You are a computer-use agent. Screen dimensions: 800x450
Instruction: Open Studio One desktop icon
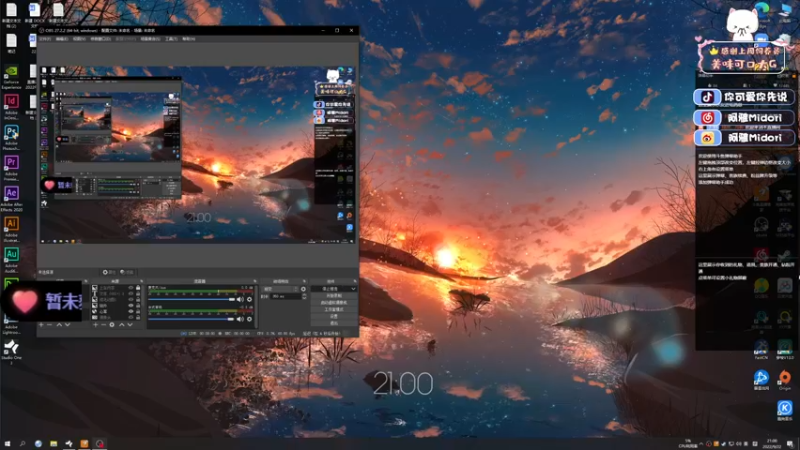coord(11,351)
